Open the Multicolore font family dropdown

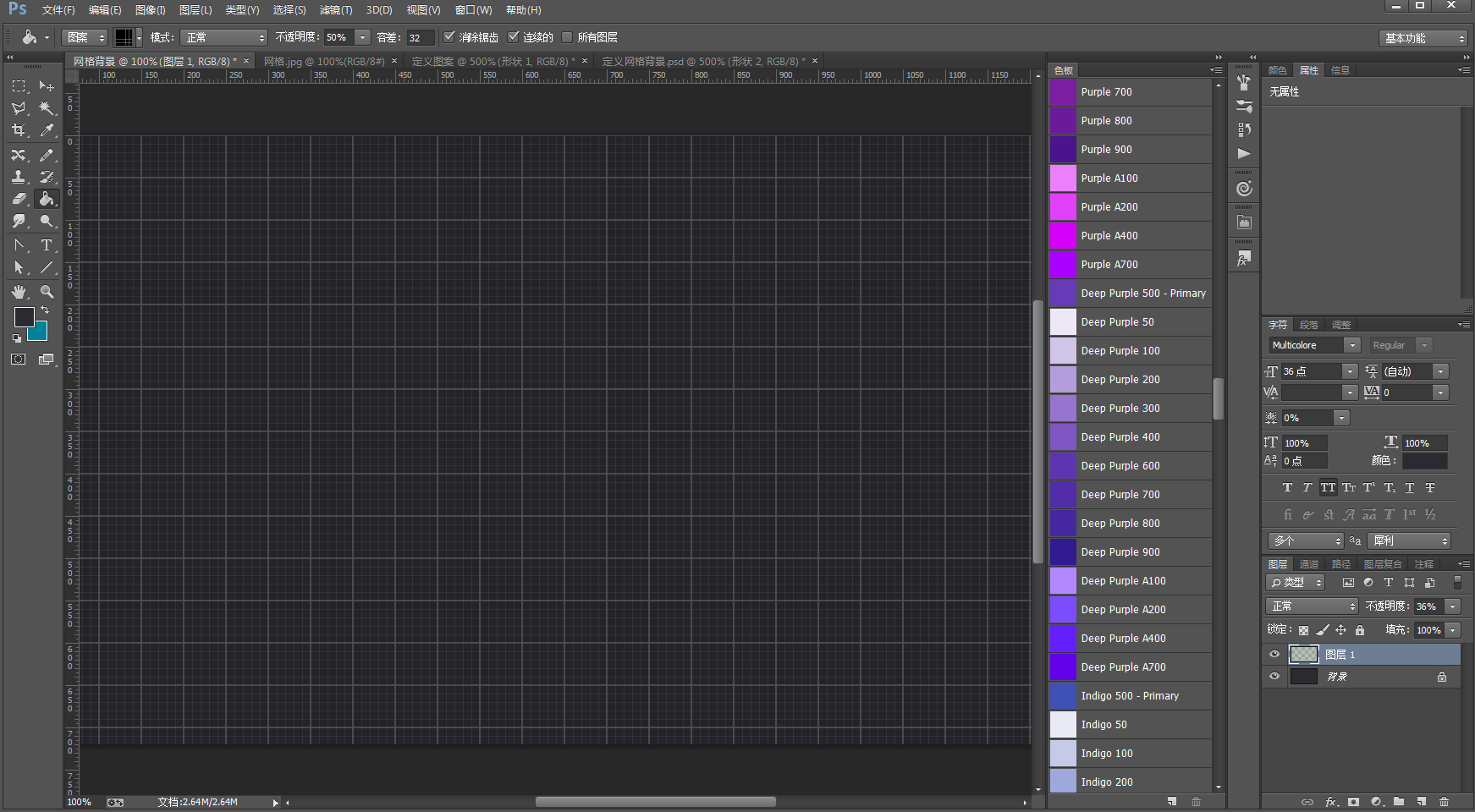1352,345
